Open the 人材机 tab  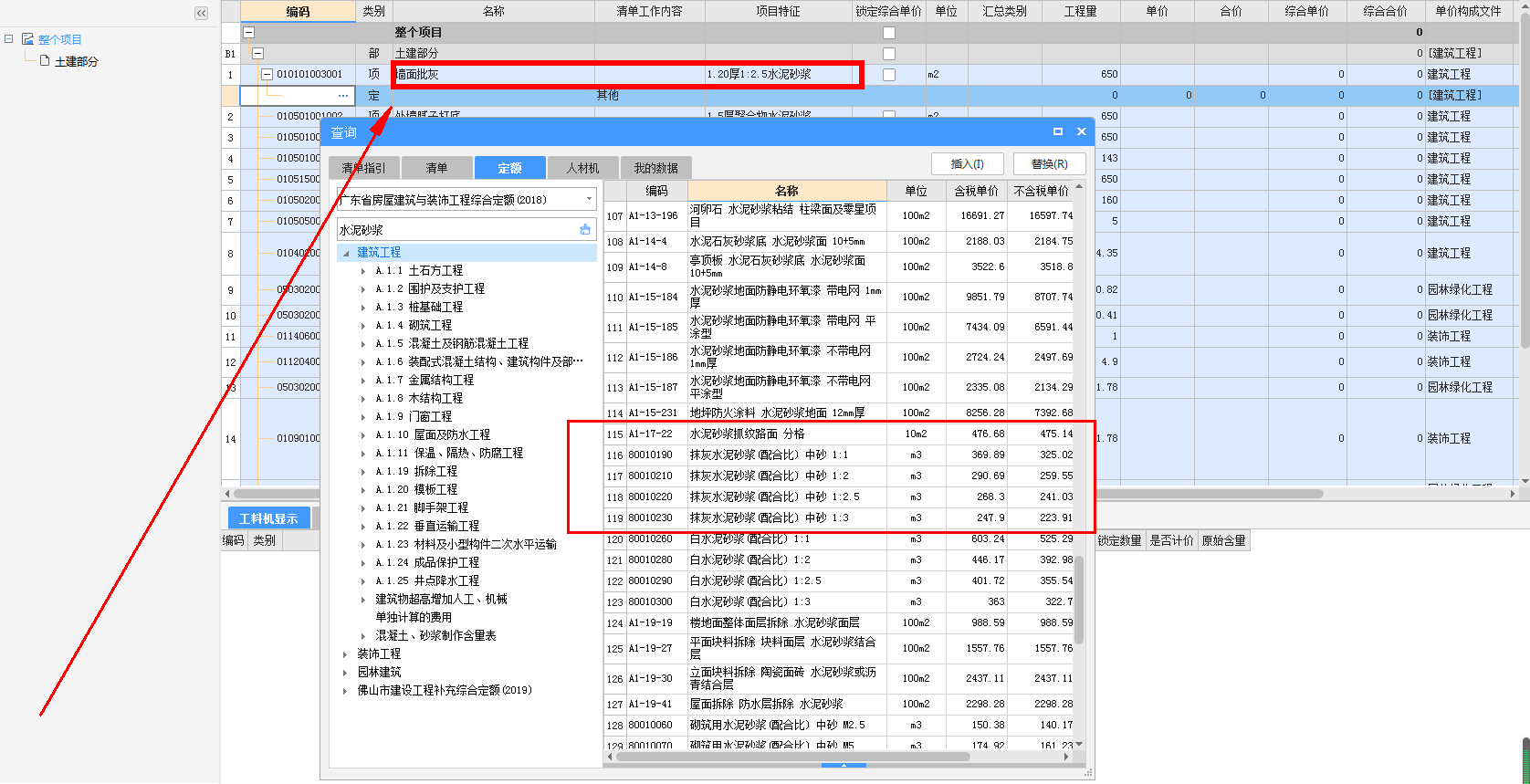pyautogui.click(x=582, y=168)
